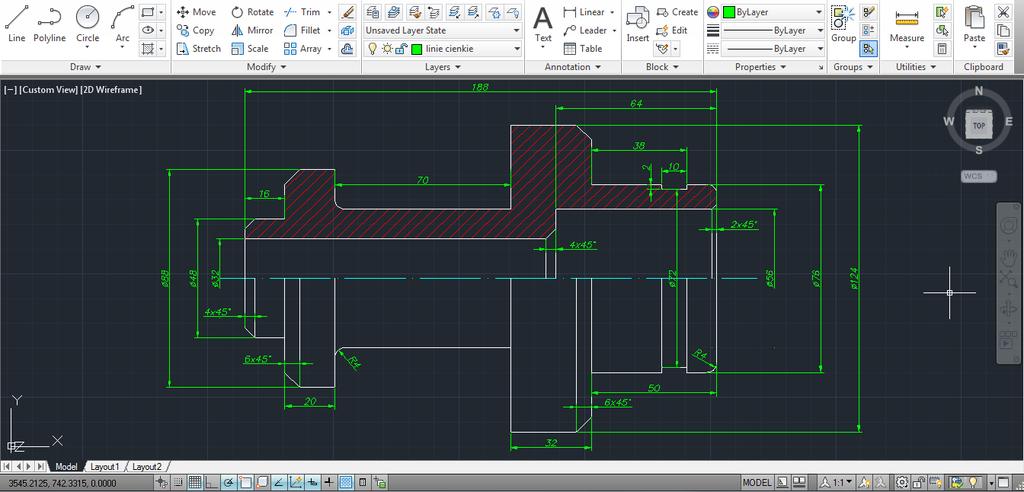Open Workspace Switching gear in status bar

tap(901, 483)
